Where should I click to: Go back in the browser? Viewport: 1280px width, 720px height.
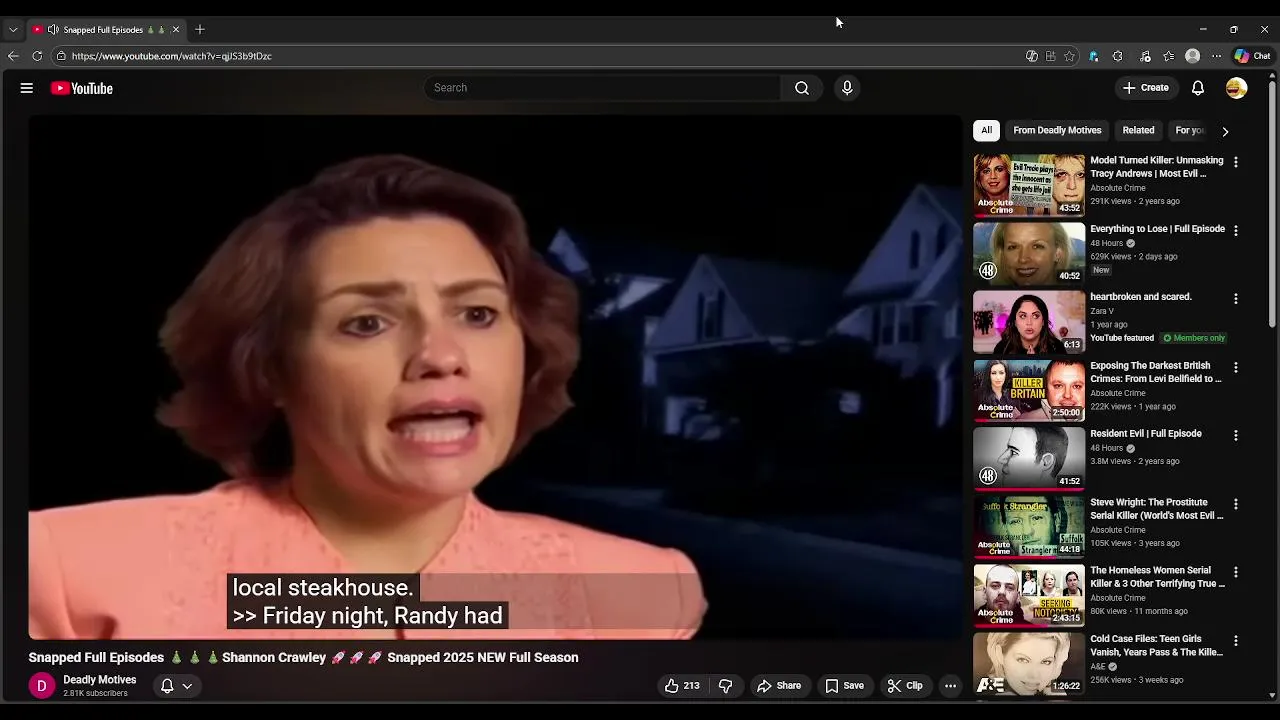pos(13,56)
